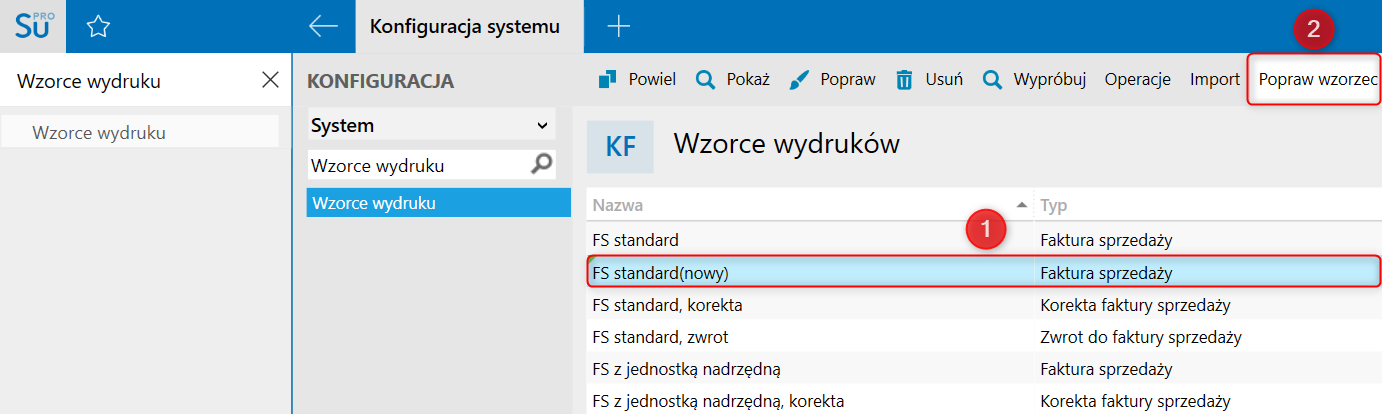The height and width of the screenshot is (414, 1382).
Task: Click the Usuń trash icon
Action: [904, 80]
